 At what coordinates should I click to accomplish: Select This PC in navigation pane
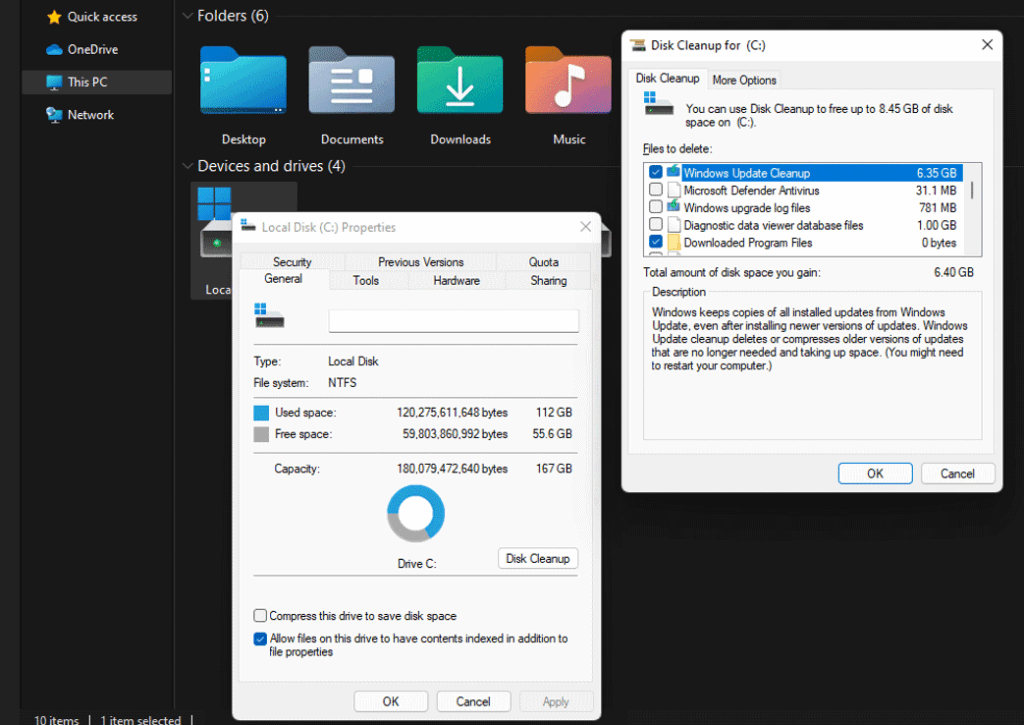pos(87,82)
